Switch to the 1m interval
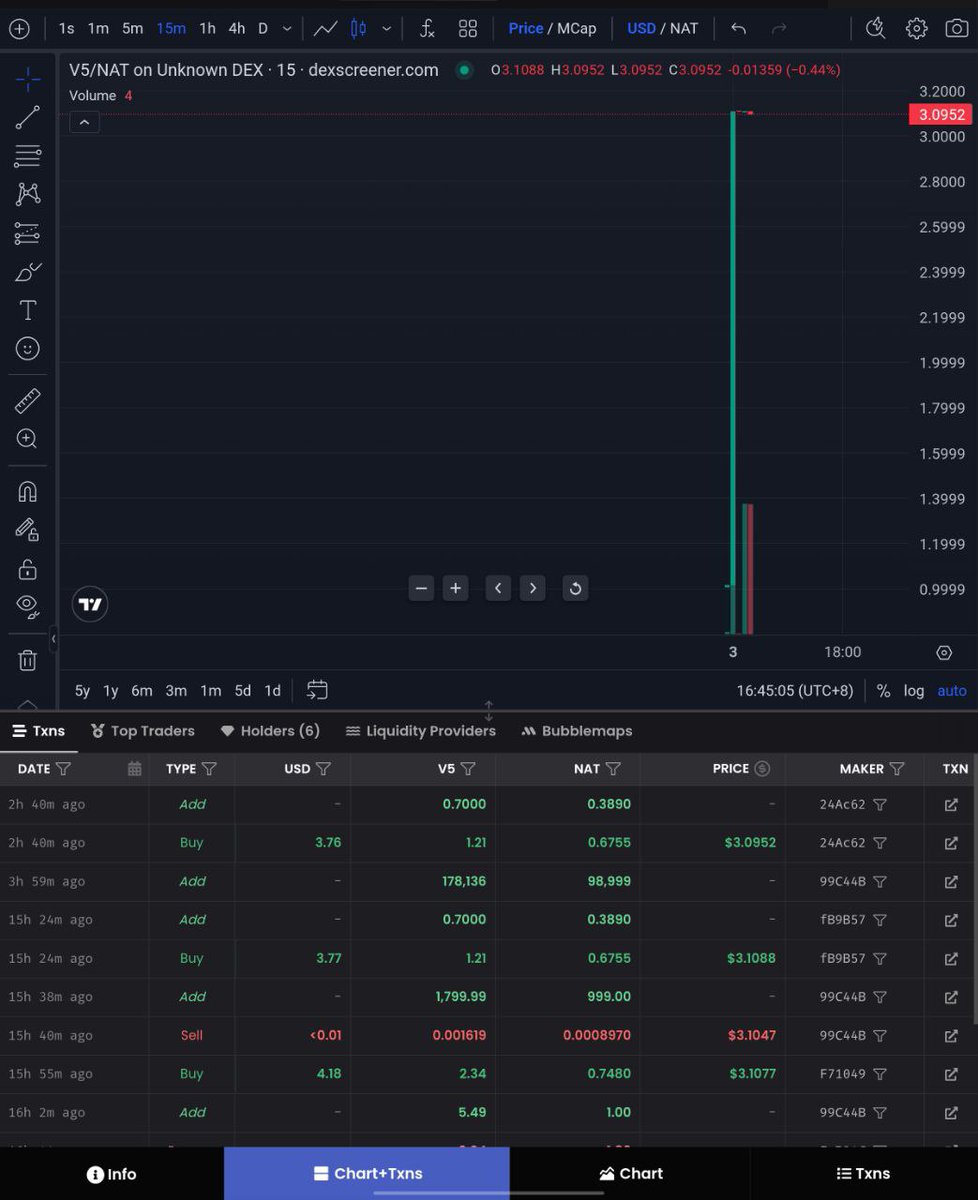This screenshot has width=978, height=1200. click(x=98, y=28)
